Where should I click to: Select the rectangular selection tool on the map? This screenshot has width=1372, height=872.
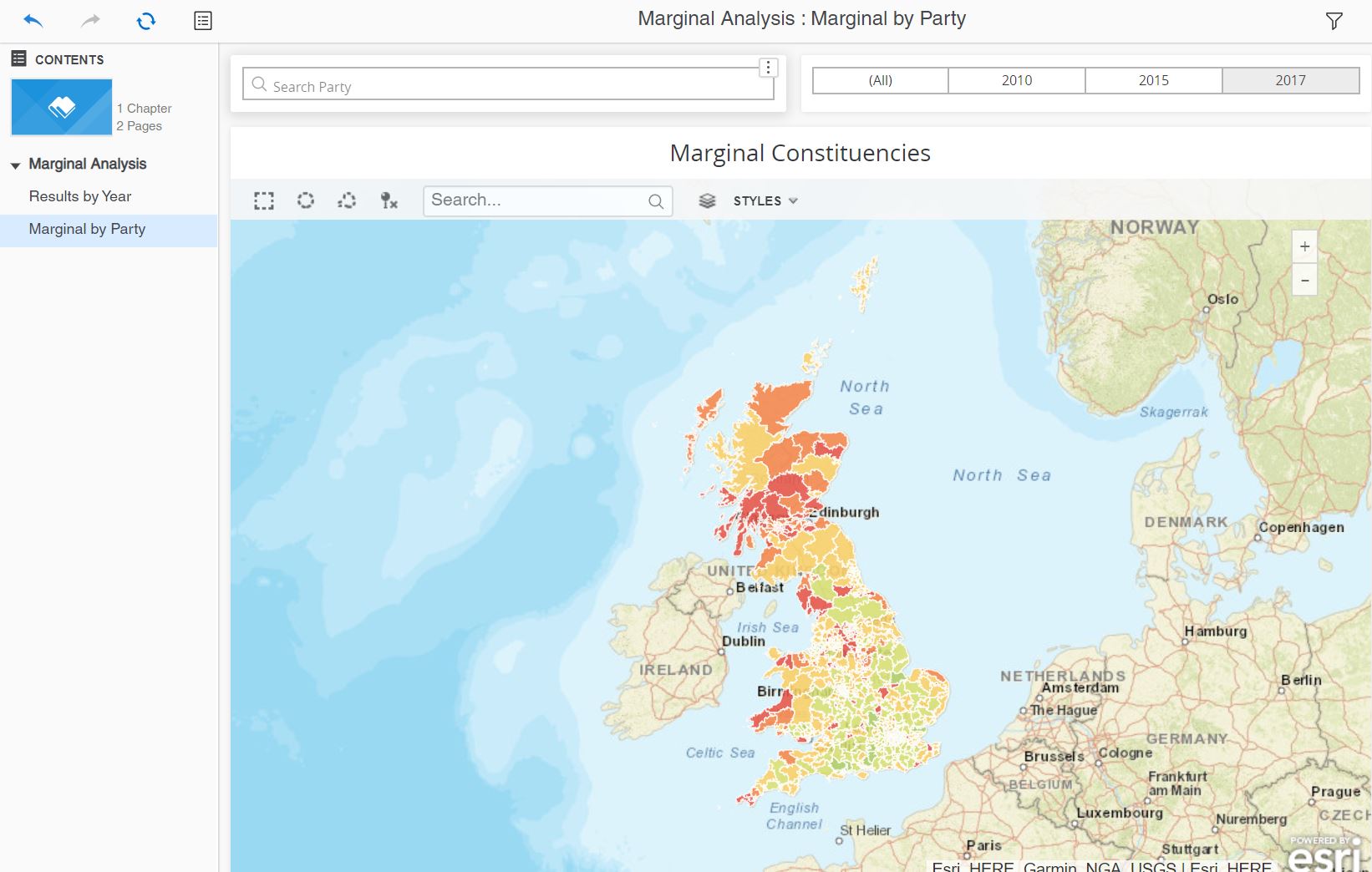[263, 200]
